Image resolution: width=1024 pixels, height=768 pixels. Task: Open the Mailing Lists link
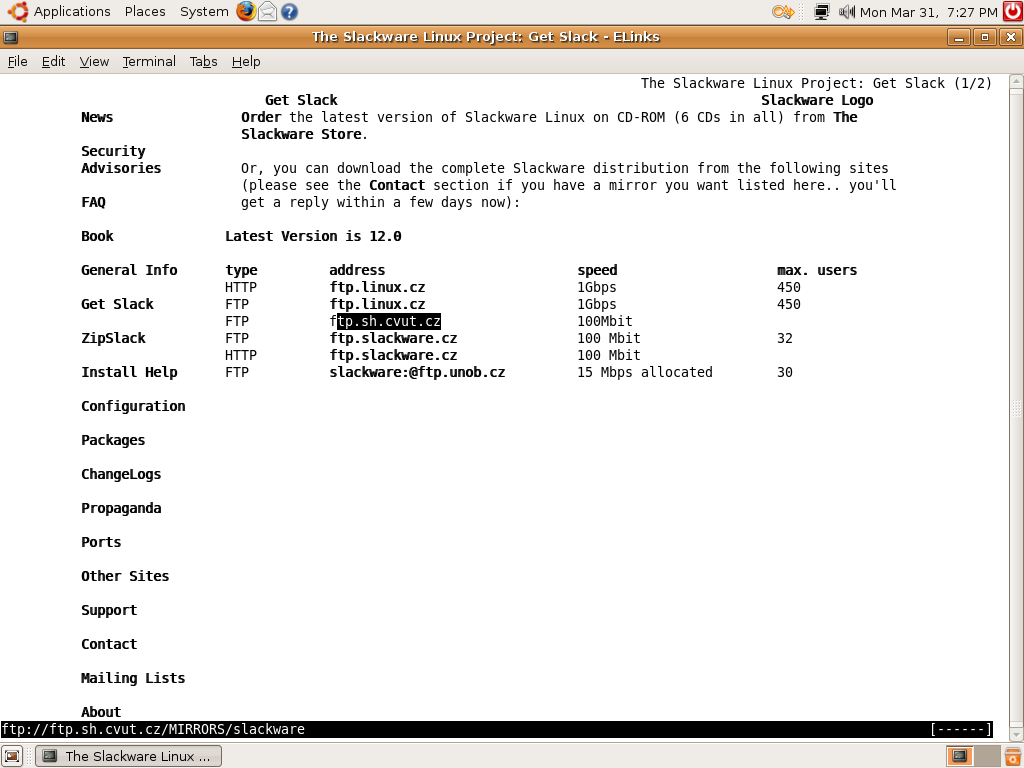click(x=133, y=678)
